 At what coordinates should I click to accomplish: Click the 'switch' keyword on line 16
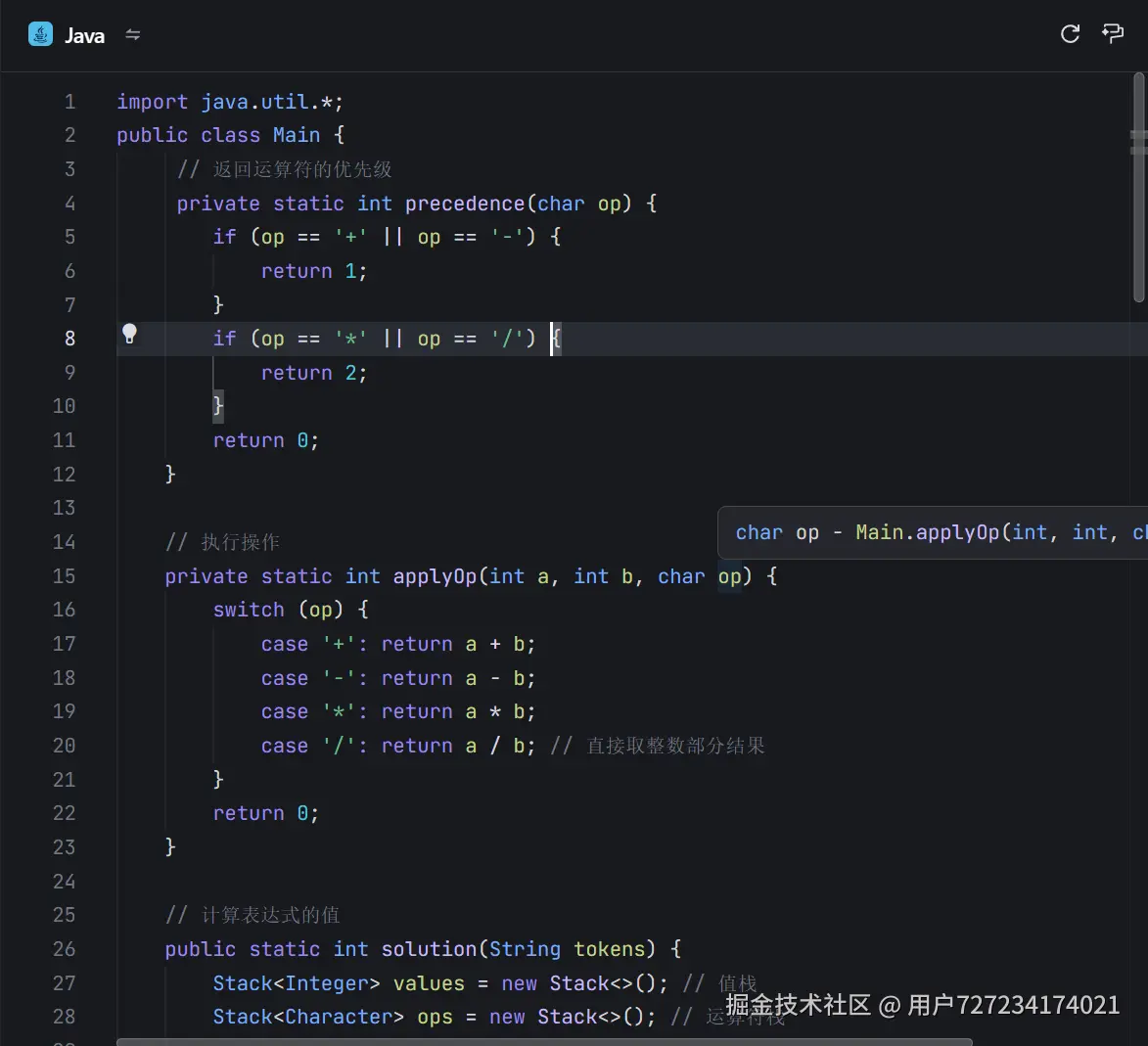coord(249,610)
